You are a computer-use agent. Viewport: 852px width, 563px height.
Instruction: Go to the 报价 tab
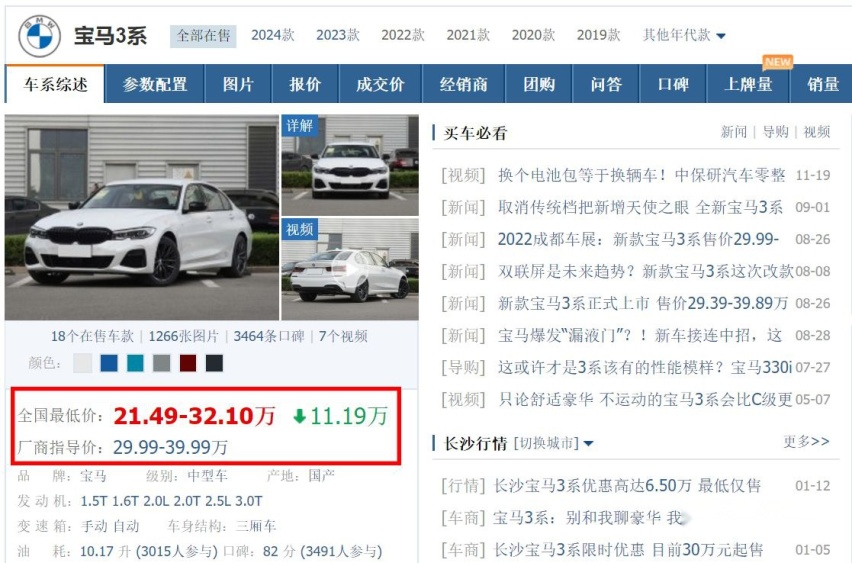(x=305, y=84)
